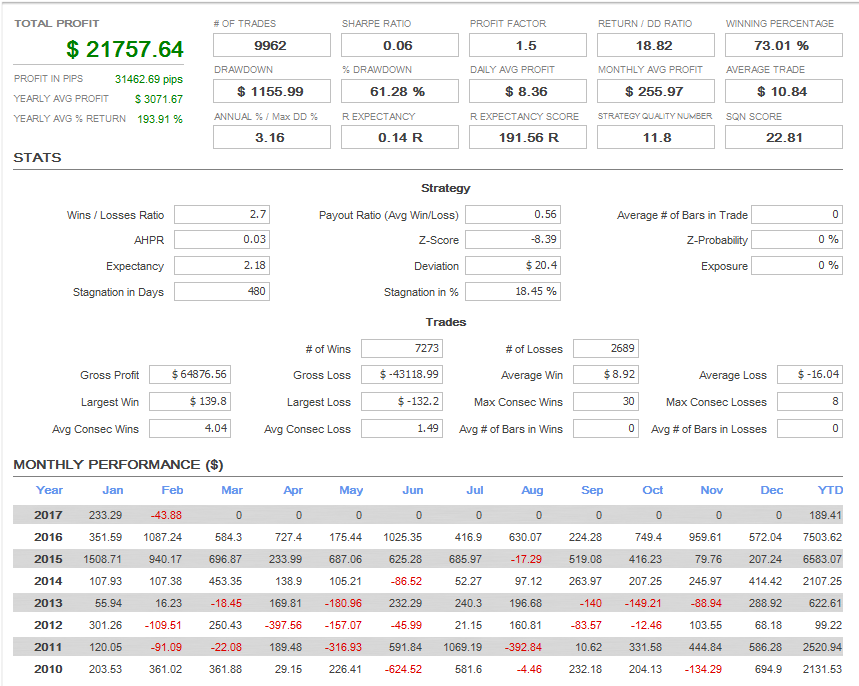
Task: Click profit in pips value 31462.69 pips
Action: [x=148, y=79]
